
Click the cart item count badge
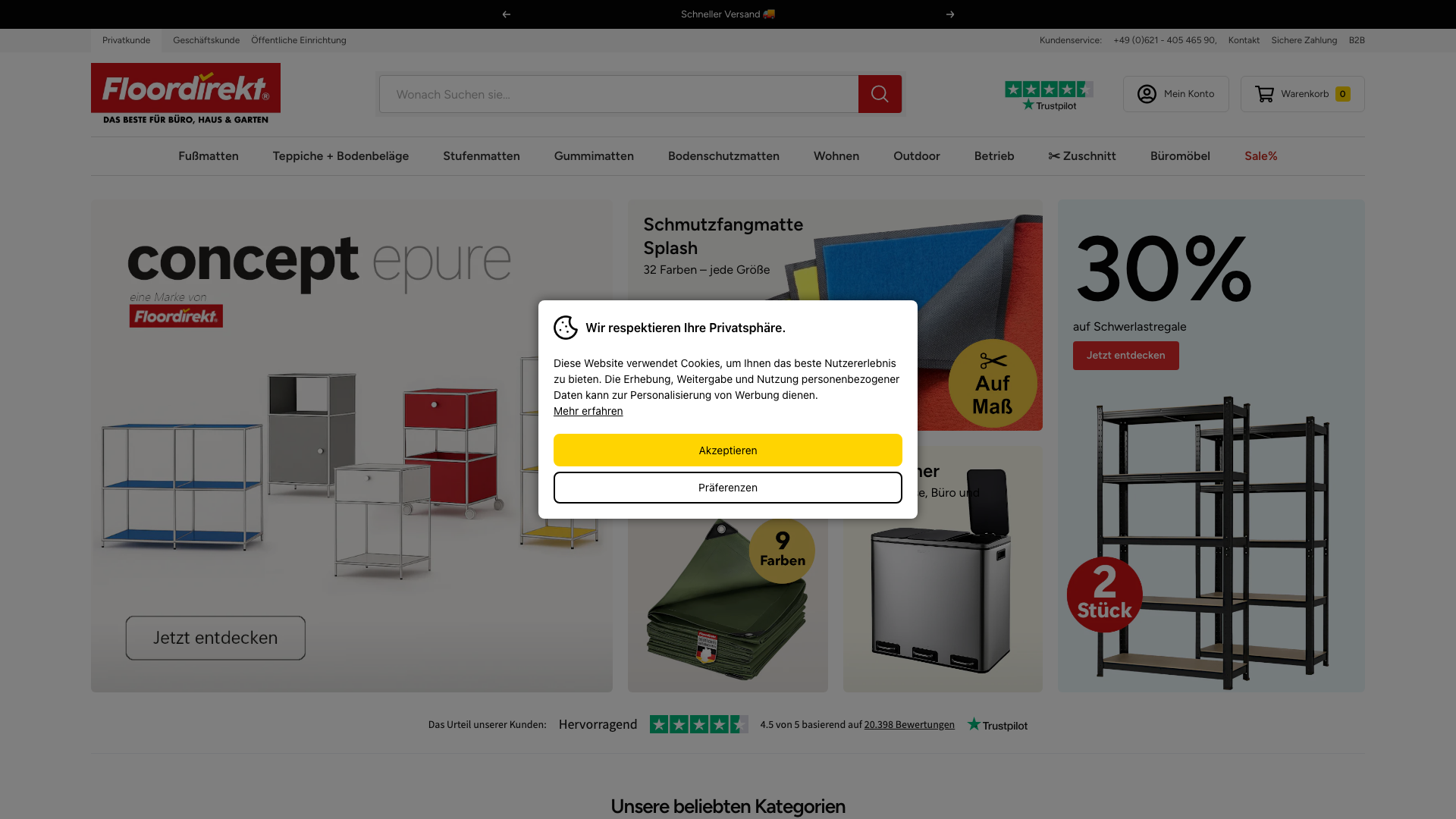(x=1343, y=94)
